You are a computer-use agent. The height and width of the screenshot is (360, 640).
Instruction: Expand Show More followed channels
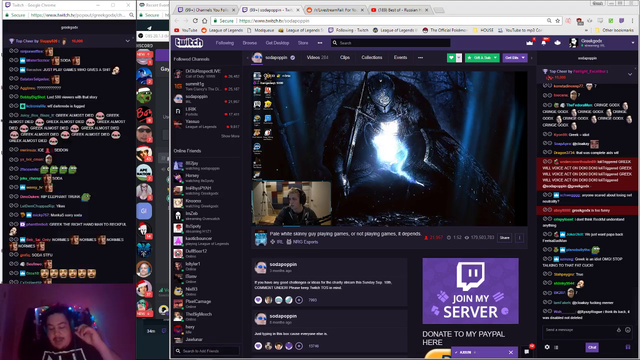[x=230, y=136]
